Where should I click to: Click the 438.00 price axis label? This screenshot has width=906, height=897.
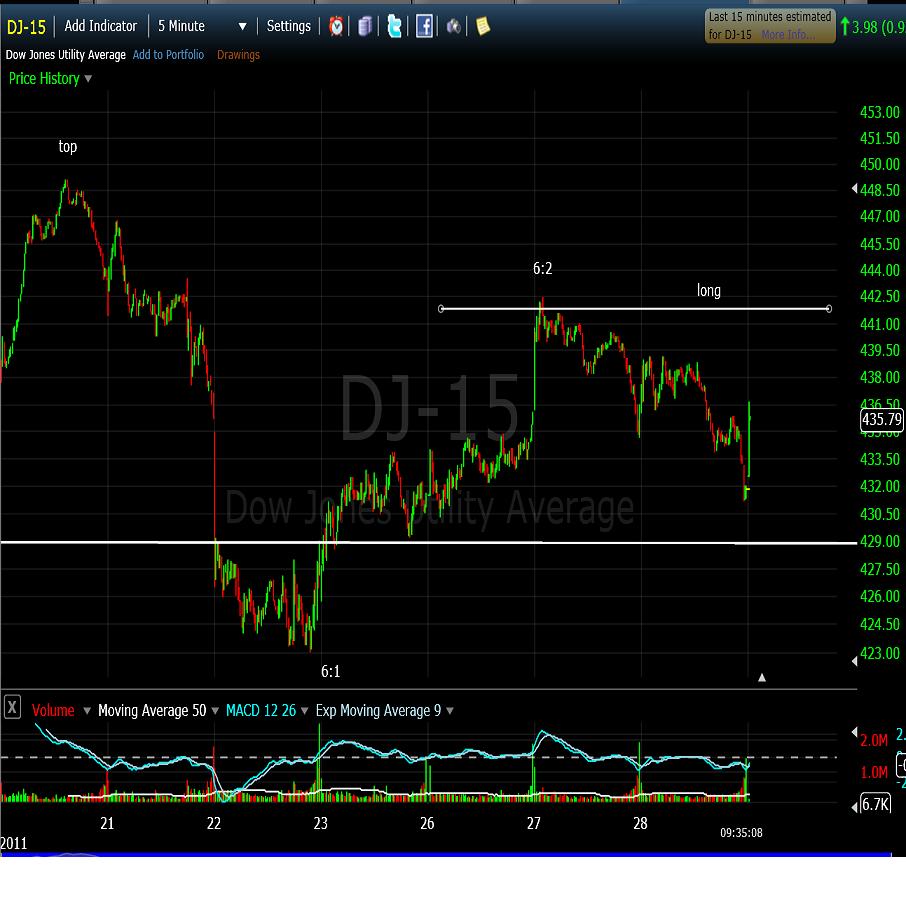(879, 377)
